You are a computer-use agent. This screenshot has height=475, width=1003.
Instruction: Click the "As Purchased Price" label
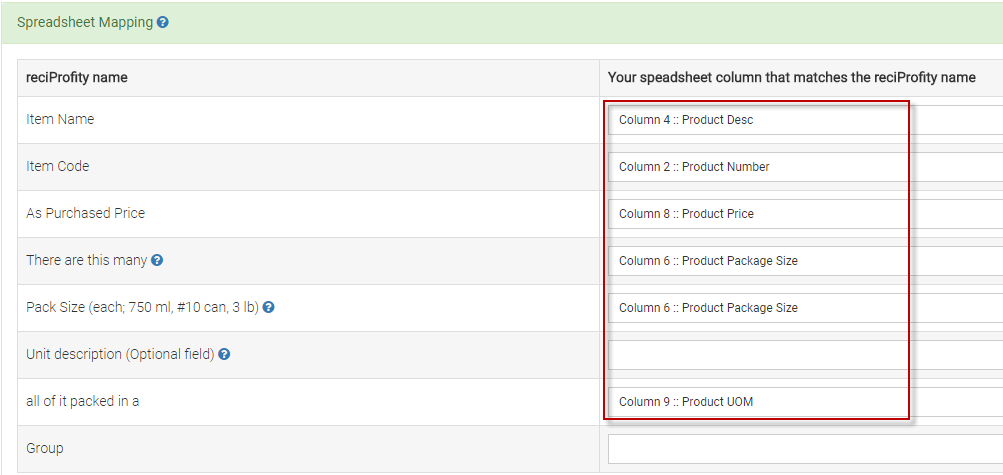click(x=86, y=213)
